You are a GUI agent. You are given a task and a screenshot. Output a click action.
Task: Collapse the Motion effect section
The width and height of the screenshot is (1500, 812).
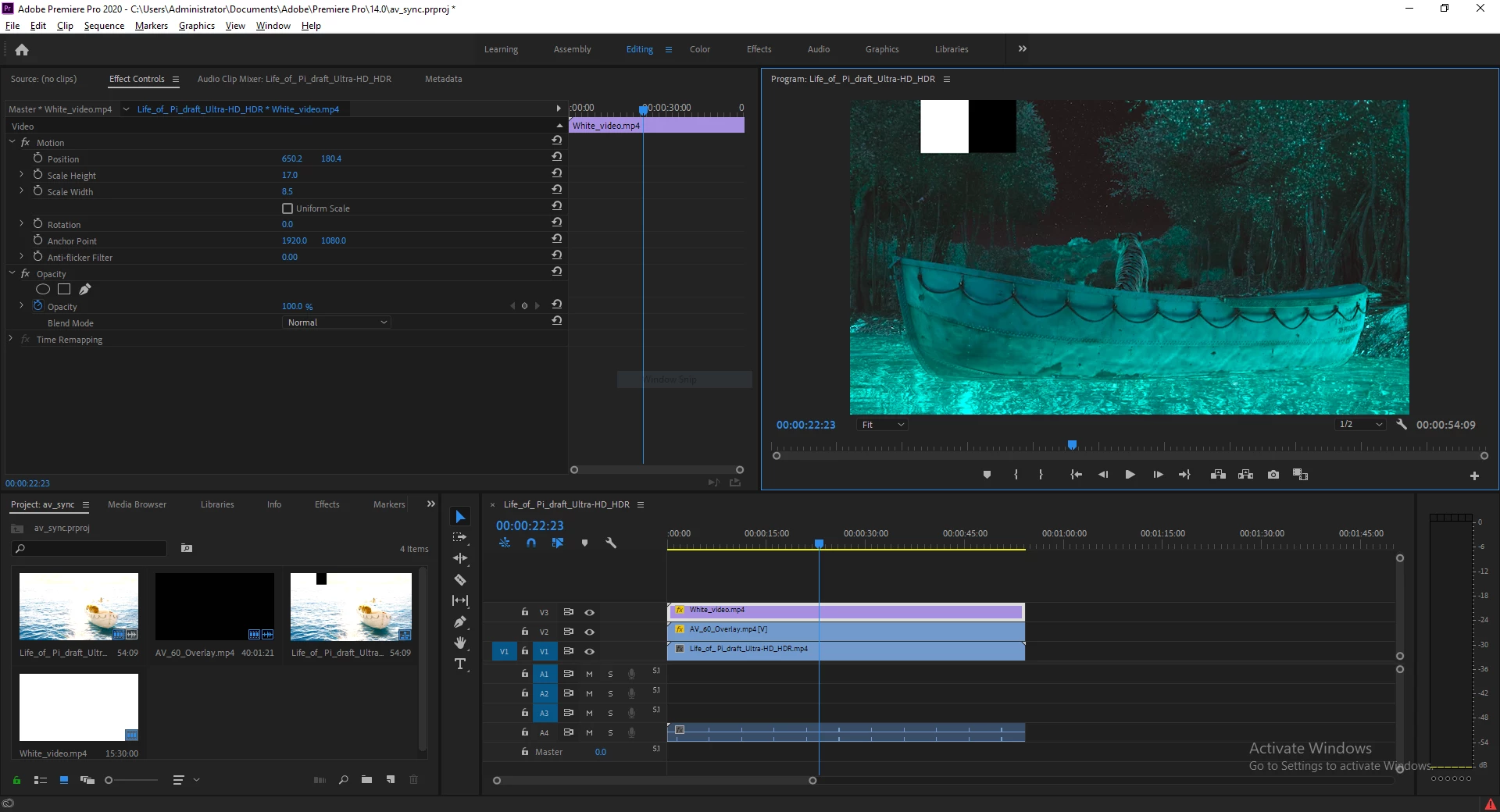tap(12, 142)
